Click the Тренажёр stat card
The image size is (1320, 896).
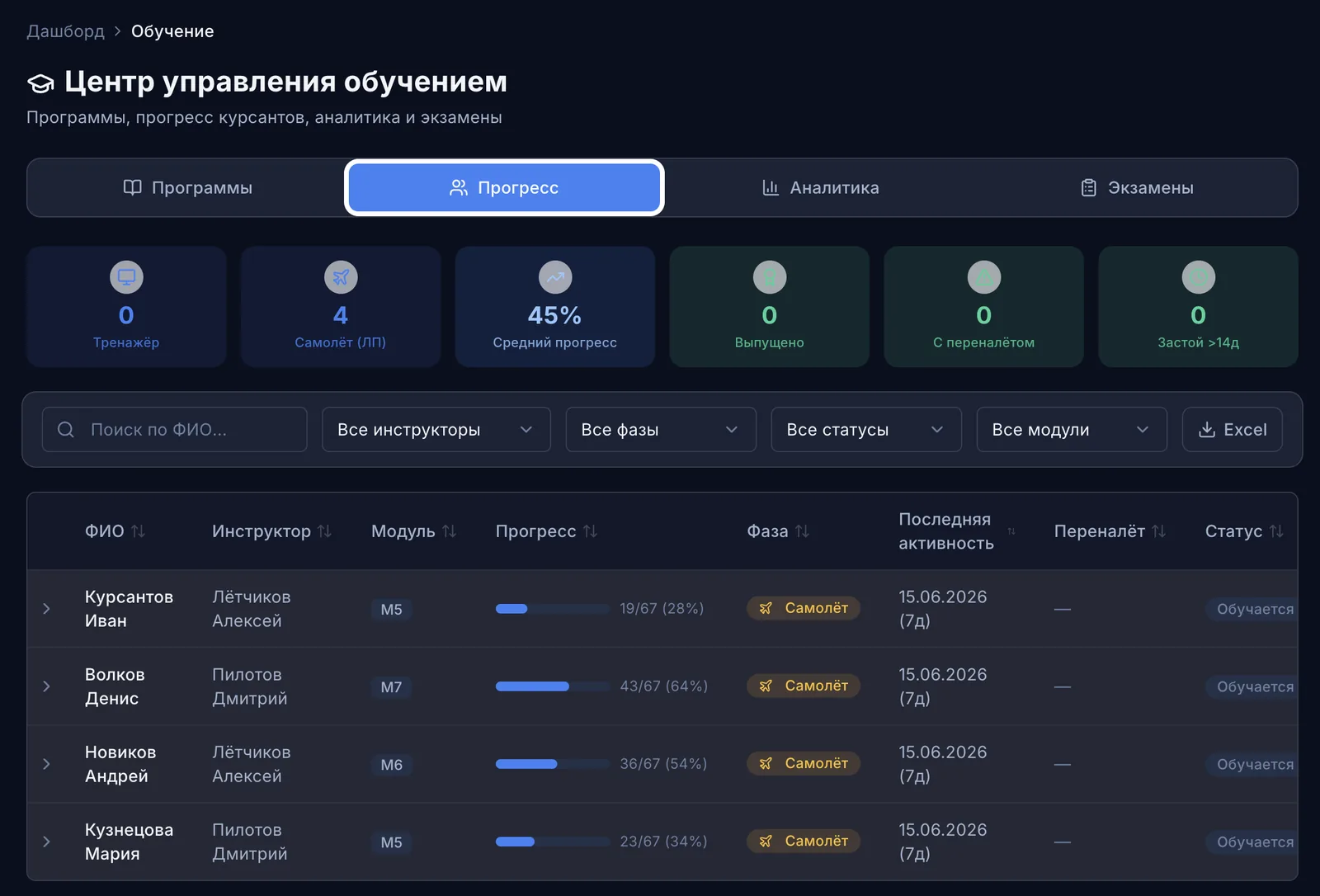point(126,306)
